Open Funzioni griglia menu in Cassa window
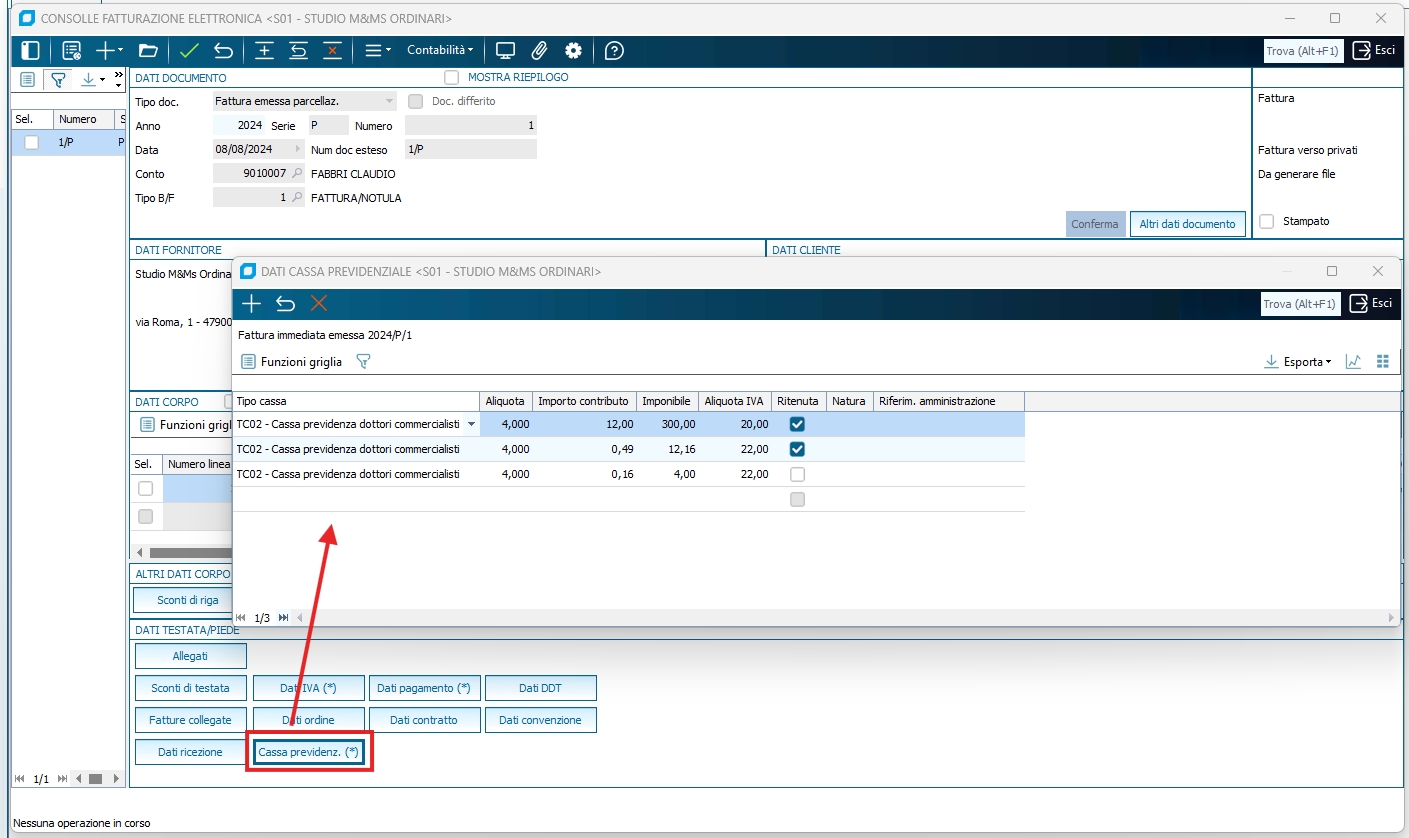Image resolution: width=1409 pixels, height=838 pixels. point(291,362)
